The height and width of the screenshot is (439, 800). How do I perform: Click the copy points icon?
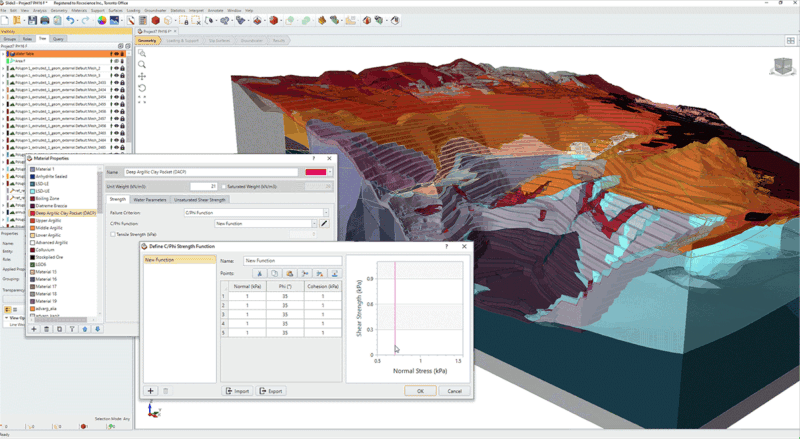coord(274,274)
